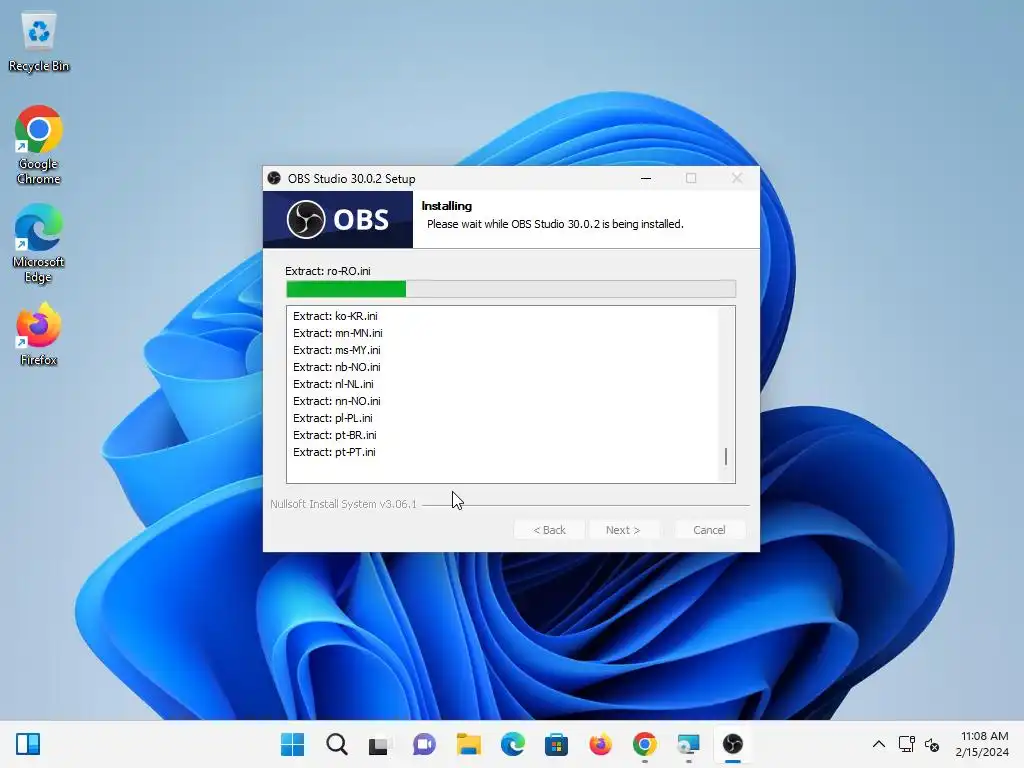
Task: Select the "Extract: nl-NL.ini" log line
Action: 333,384
